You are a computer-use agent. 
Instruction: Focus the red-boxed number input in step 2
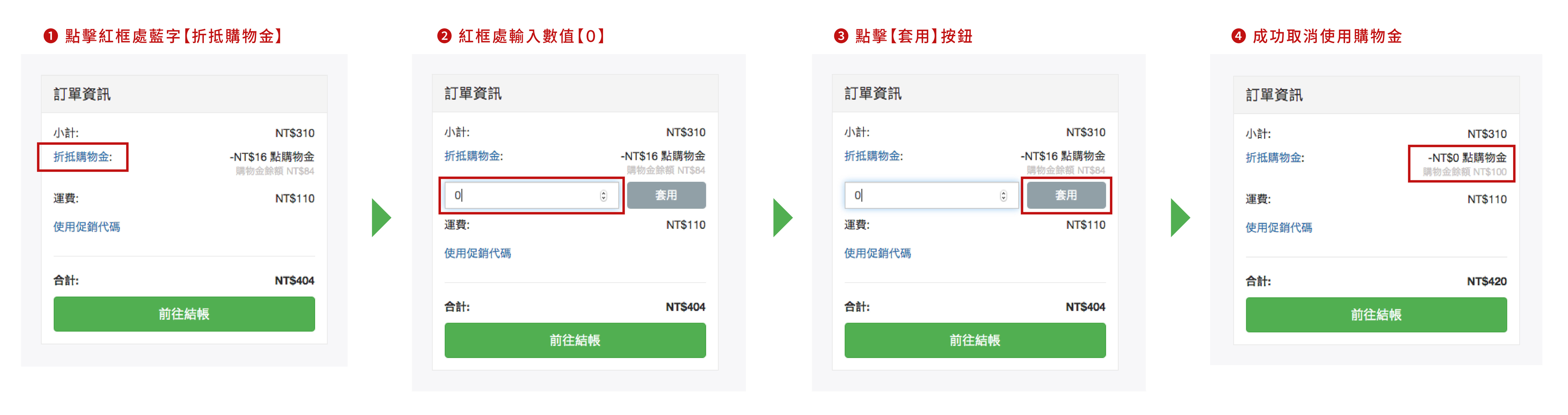click(x=523, y=196)
